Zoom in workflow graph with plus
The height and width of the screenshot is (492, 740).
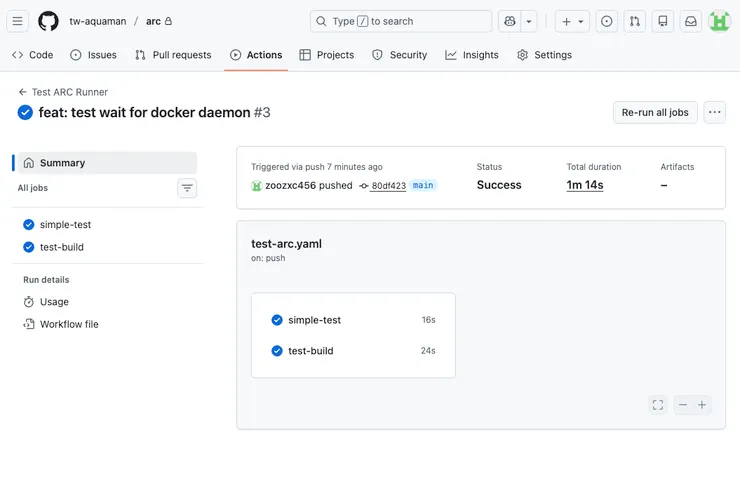pyautogui.click(x=702, y=405)
